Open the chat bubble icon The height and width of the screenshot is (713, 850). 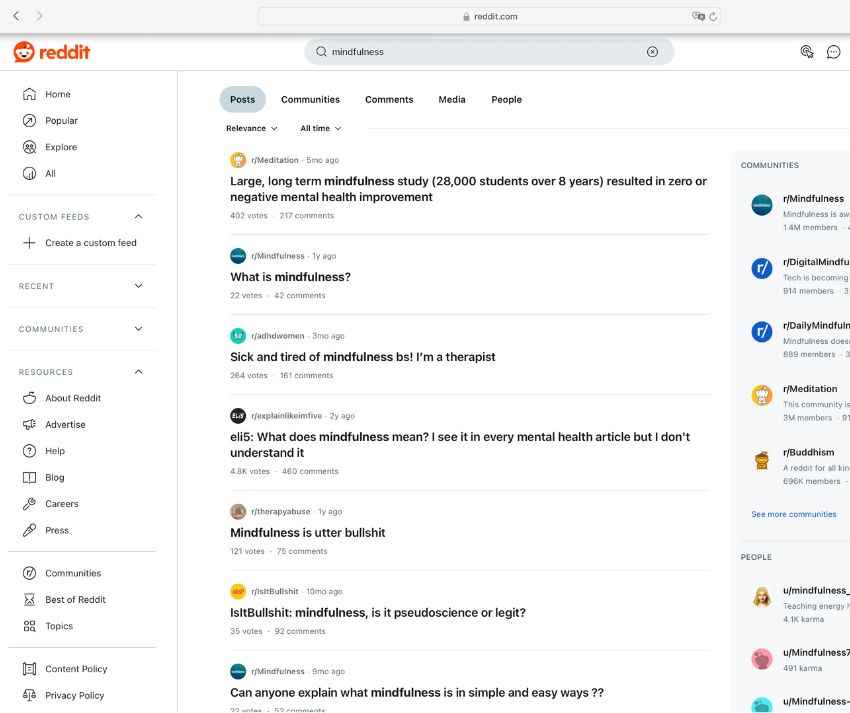pyautogui.click(x=833, y=52)
